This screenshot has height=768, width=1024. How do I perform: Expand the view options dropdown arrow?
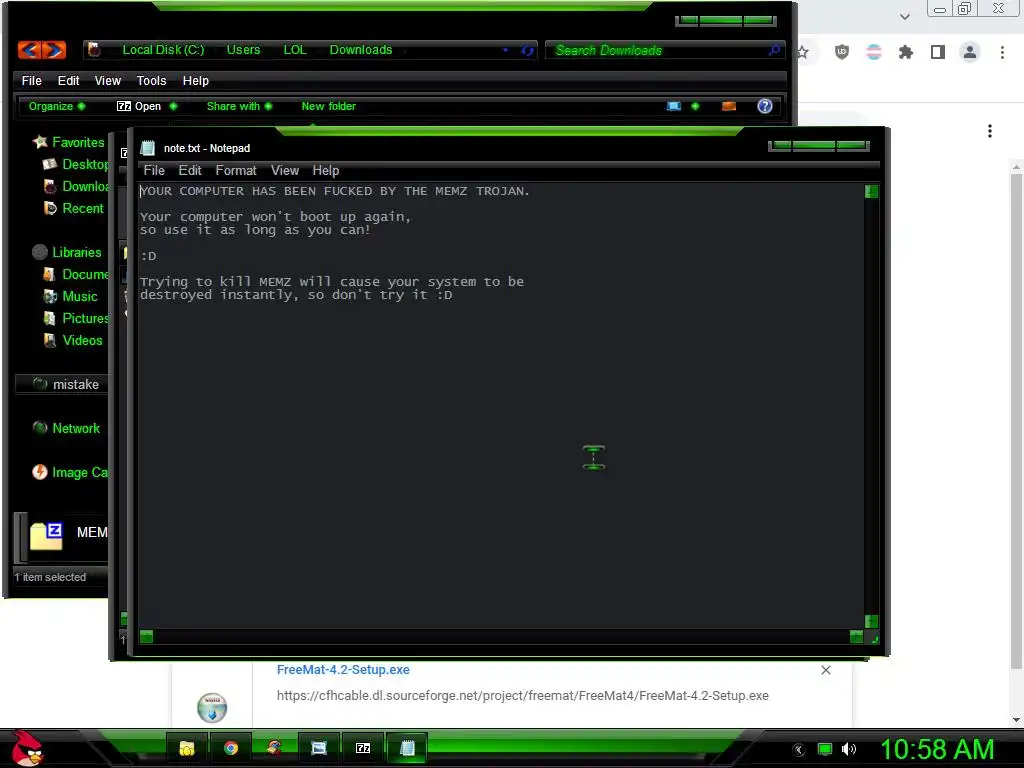[x=695, y=106]
